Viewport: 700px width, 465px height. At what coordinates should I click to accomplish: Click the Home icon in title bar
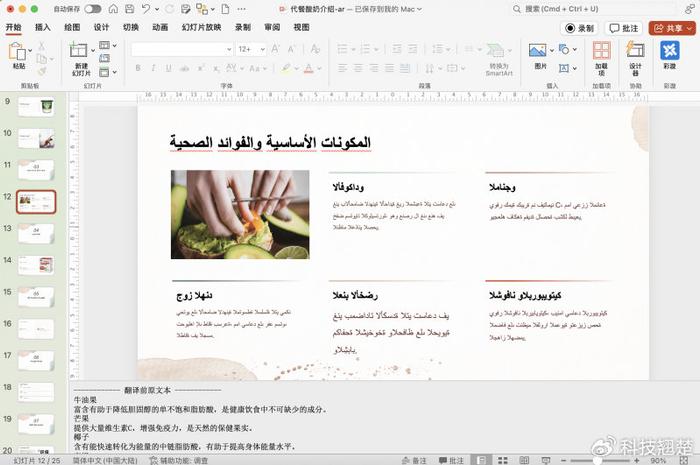[x=113, y=9]
